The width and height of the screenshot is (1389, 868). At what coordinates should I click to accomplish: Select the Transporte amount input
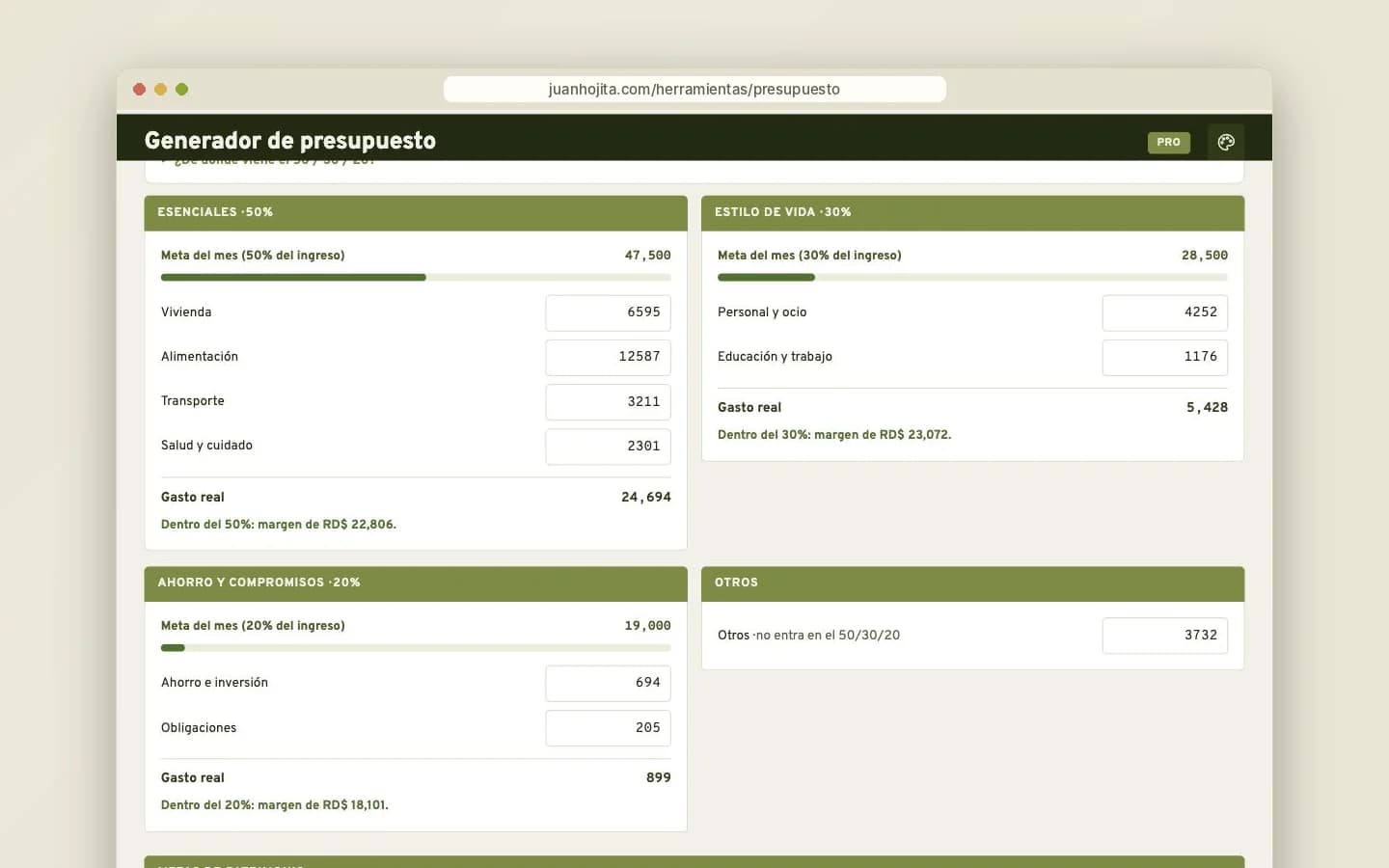pyautogui.click(x=608, y=401)
